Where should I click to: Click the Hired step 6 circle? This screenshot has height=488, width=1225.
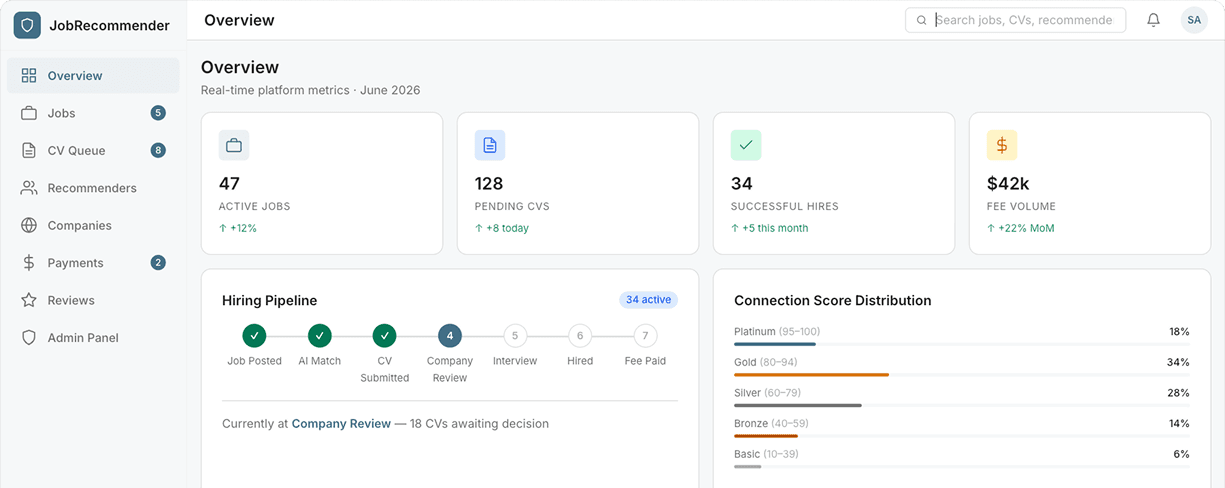(x=580, y=336)
